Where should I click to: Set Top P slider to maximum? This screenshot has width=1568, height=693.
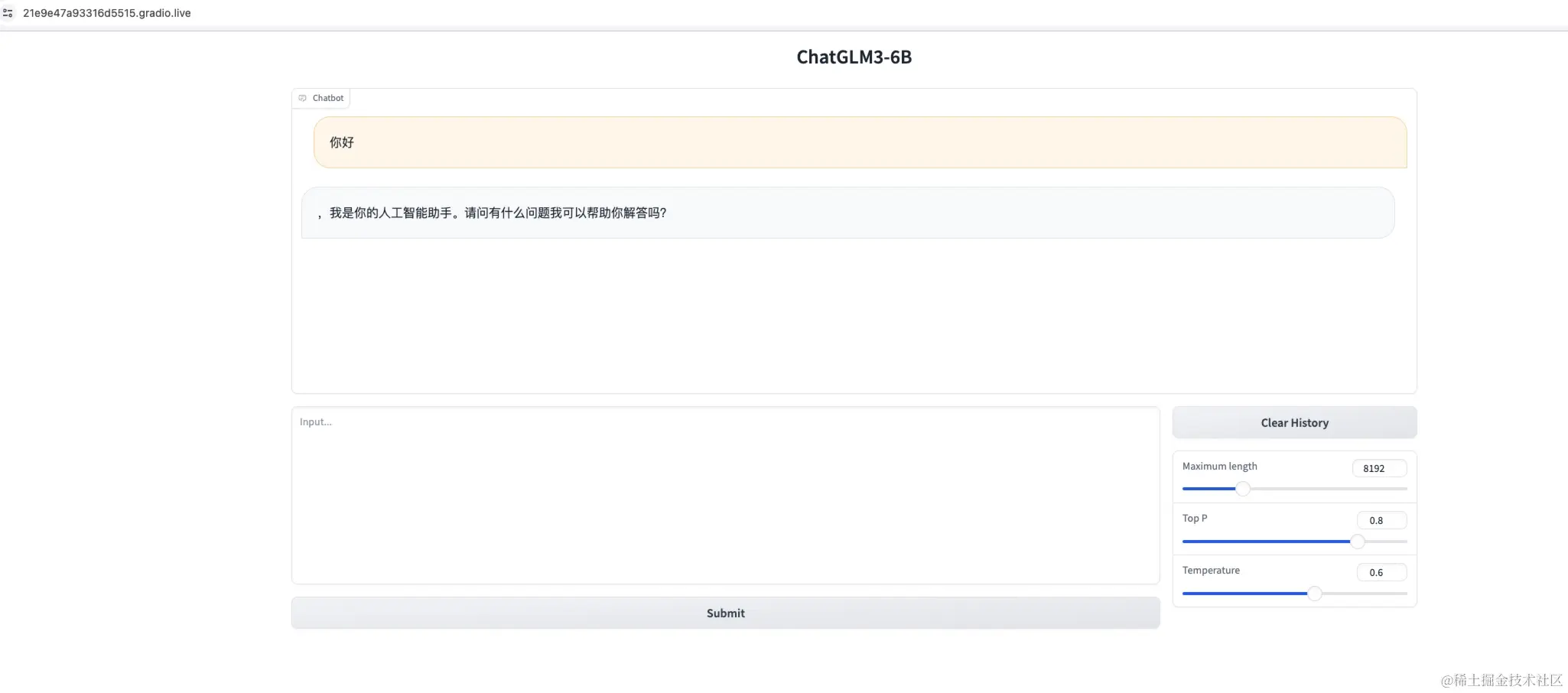click(x=1406, y=542)
